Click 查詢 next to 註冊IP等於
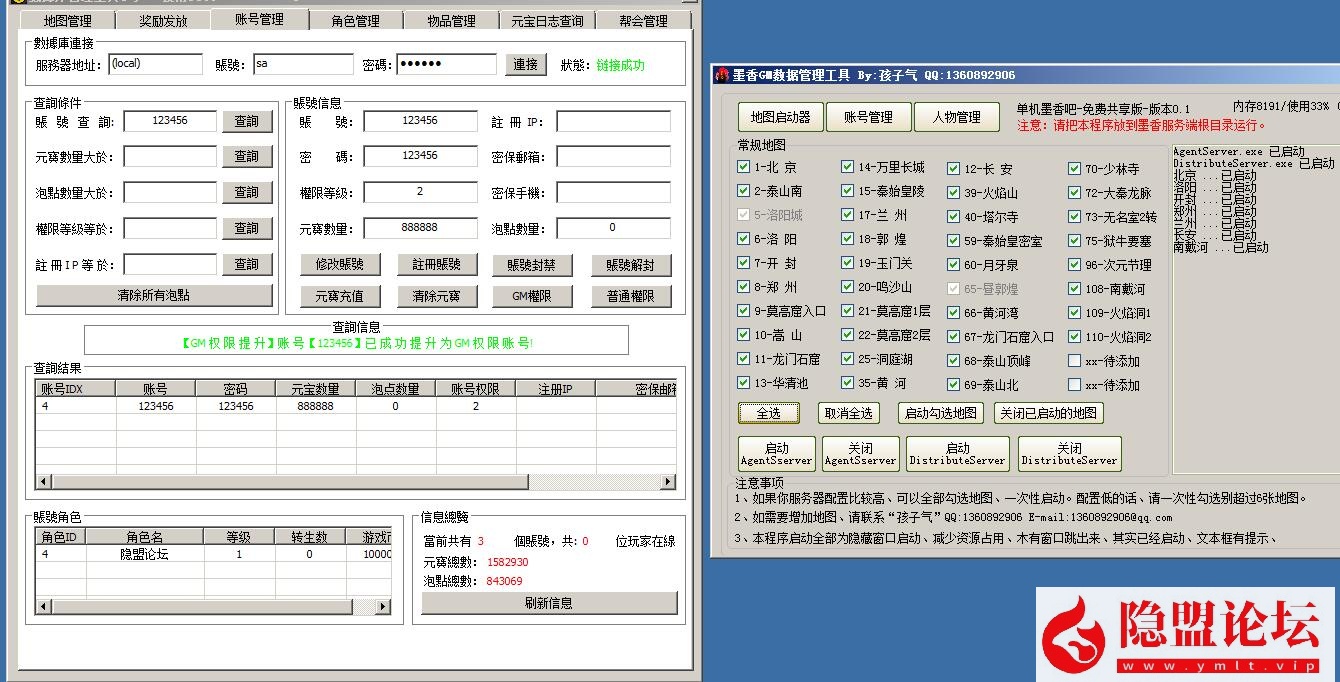Screen dimensions: 1340x682 pos(247,265)
